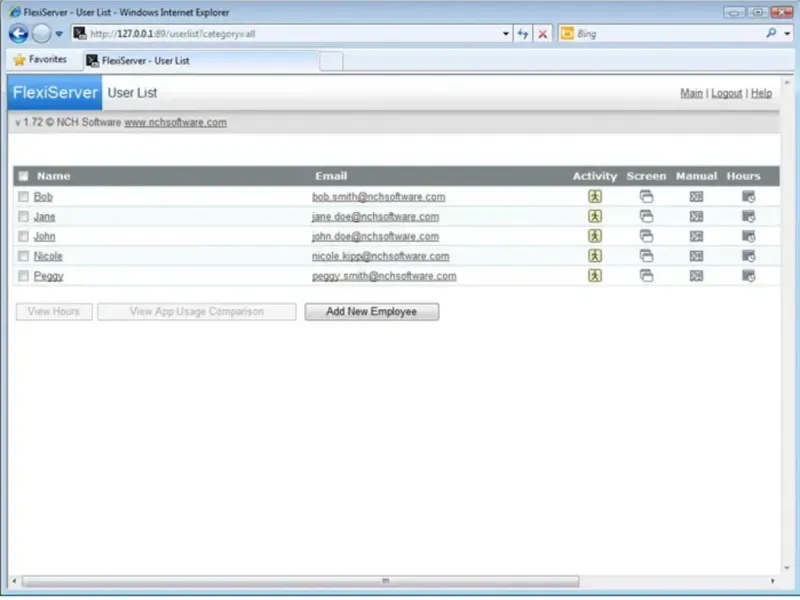Open John's Activity report icon
Image resolution: width=800 pixels, height=600 pixels.
pos(594,236)
